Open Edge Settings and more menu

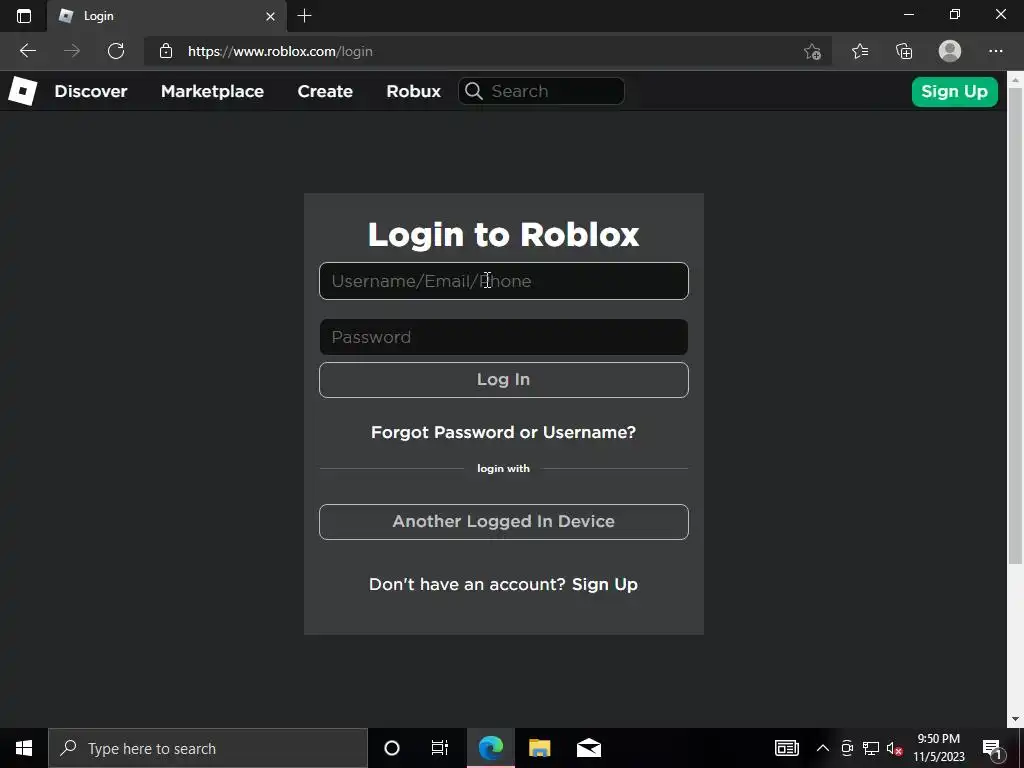pyautogui.click(x=995, y=51)
